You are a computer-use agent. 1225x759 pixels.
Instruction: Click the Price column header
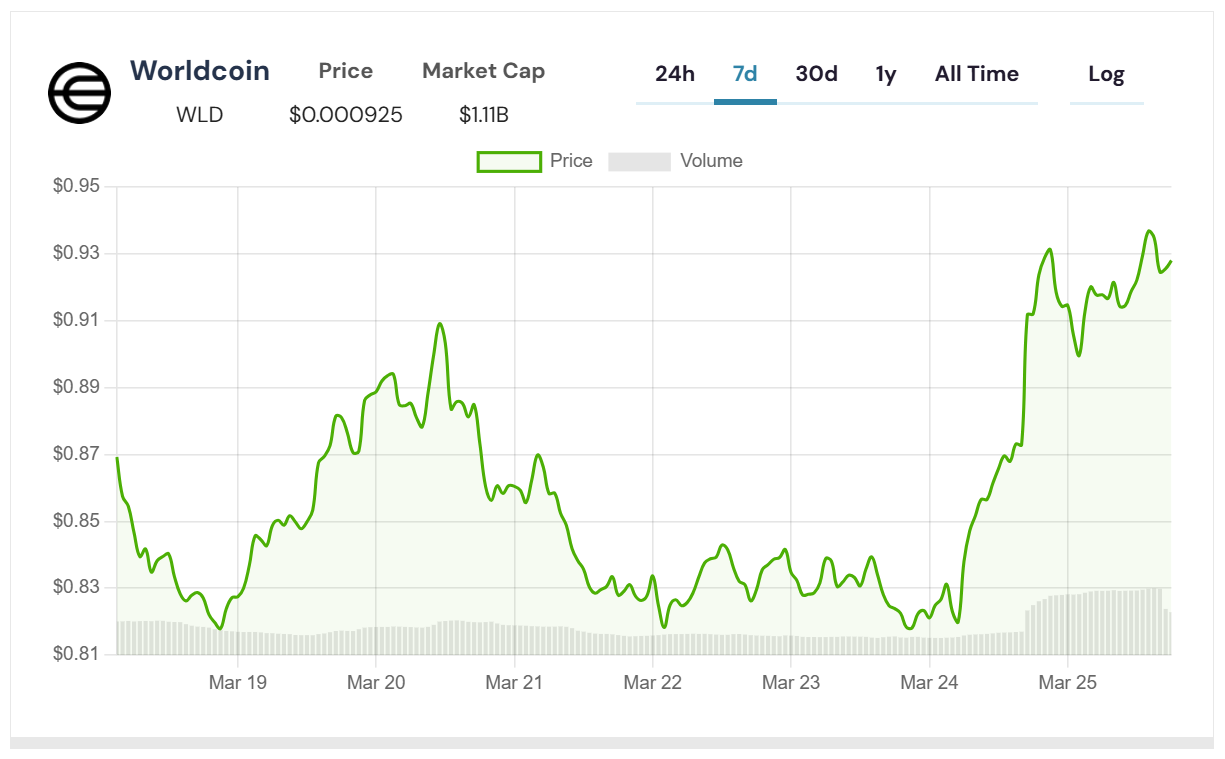(346, 71)
